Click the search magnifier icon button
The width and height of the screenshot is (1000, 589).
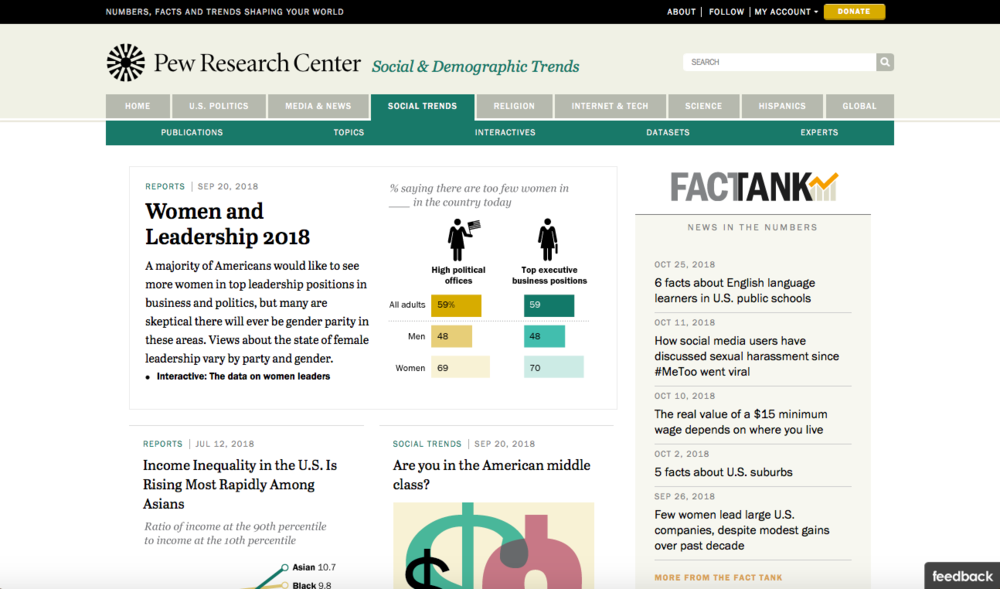pyautogui.click(x=885, y=62)
